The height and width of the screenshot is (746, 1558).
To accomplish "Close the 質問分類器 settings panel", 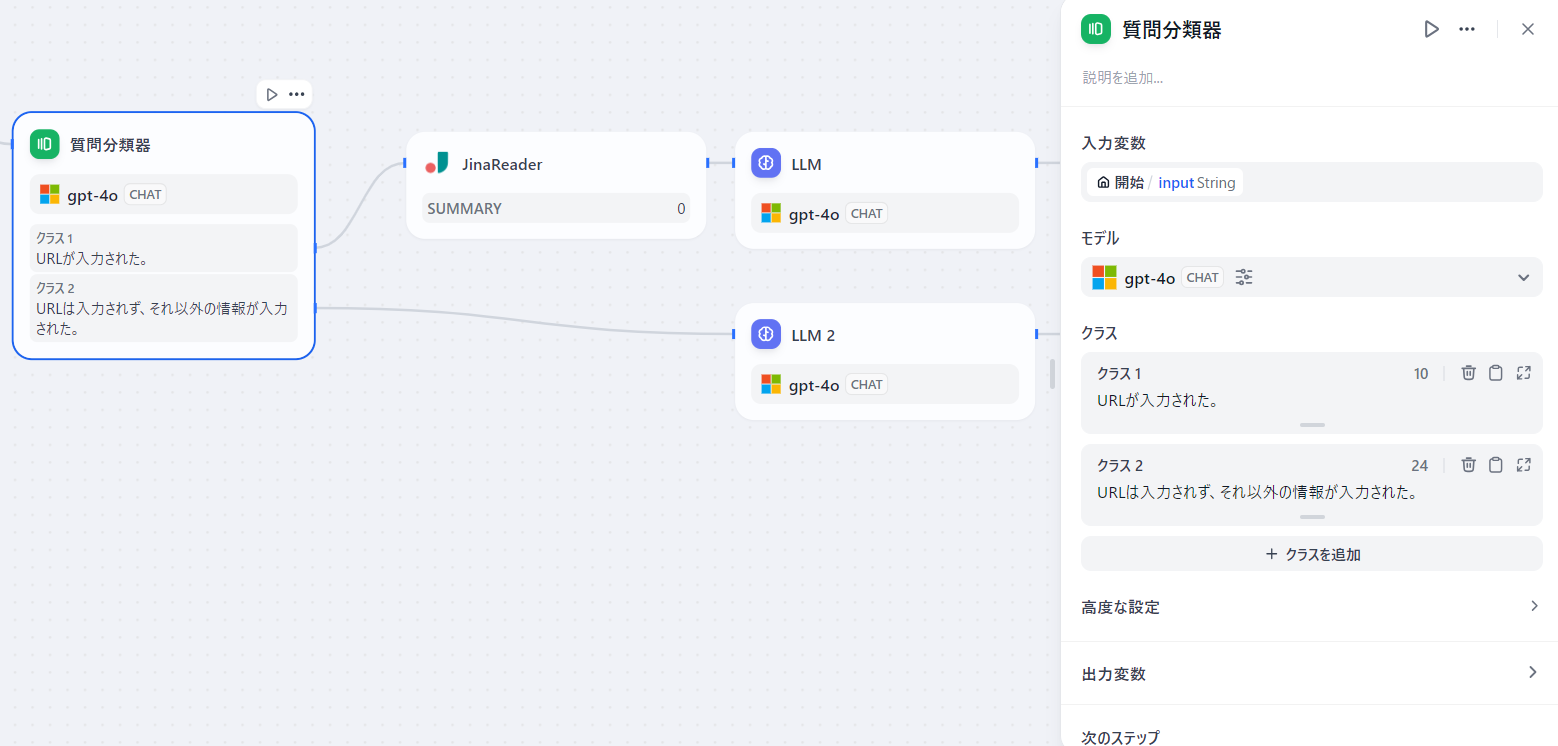I will pos(1528,29).
